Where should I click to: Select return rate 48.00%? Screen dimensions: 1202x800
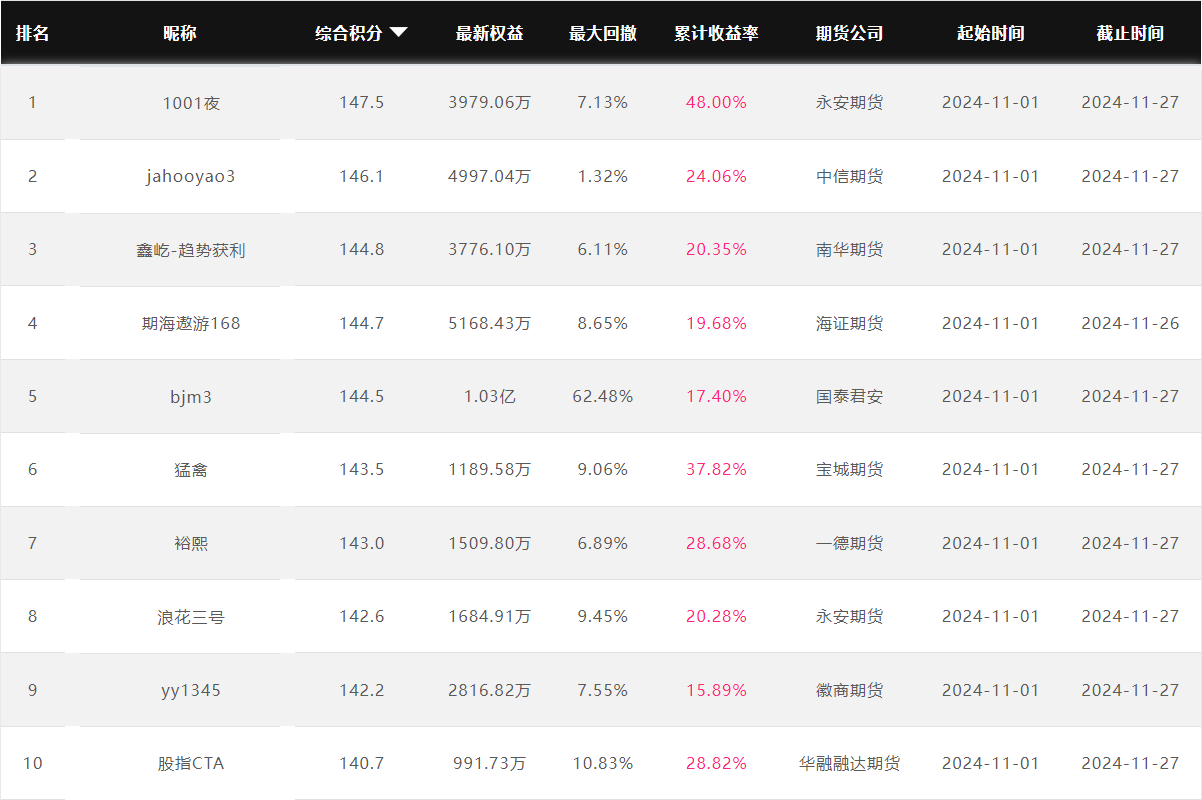tap(716, 102)
